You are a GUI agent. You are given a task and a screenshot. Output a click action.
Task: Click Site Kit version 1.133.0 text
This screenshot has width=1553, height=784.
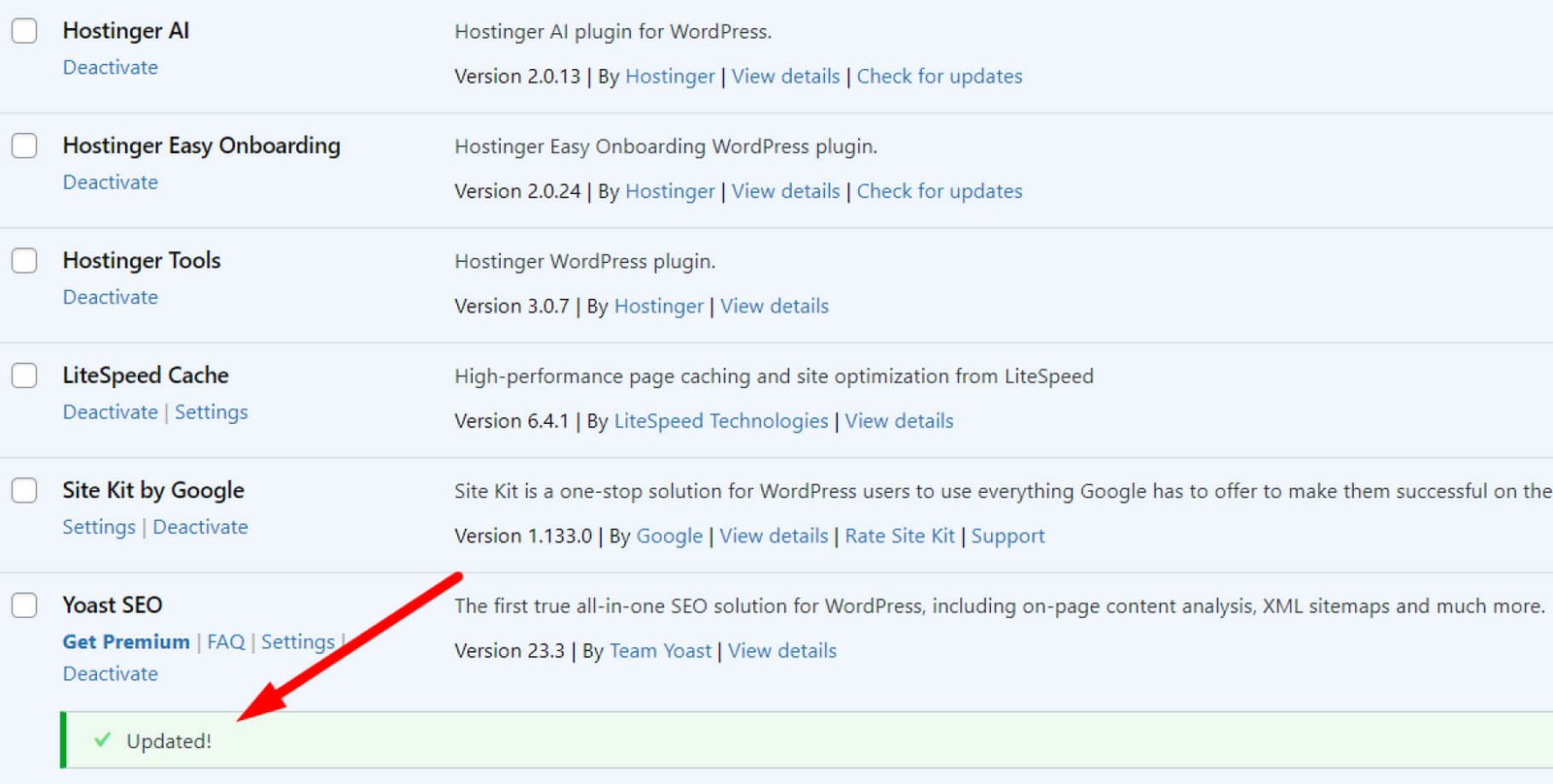523,537
